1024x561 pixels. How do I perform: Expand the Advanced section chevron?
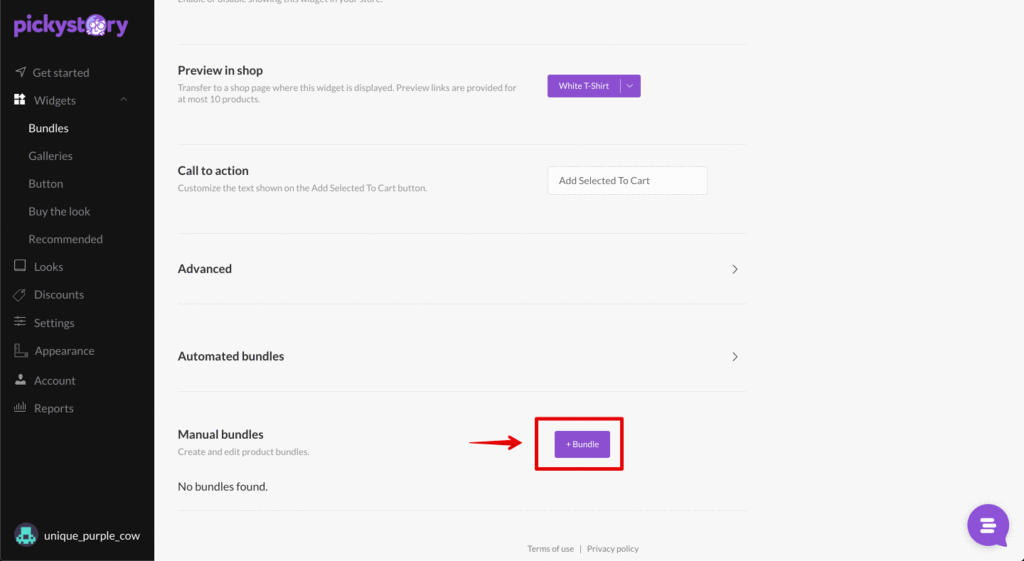click(x=735, y=269)
